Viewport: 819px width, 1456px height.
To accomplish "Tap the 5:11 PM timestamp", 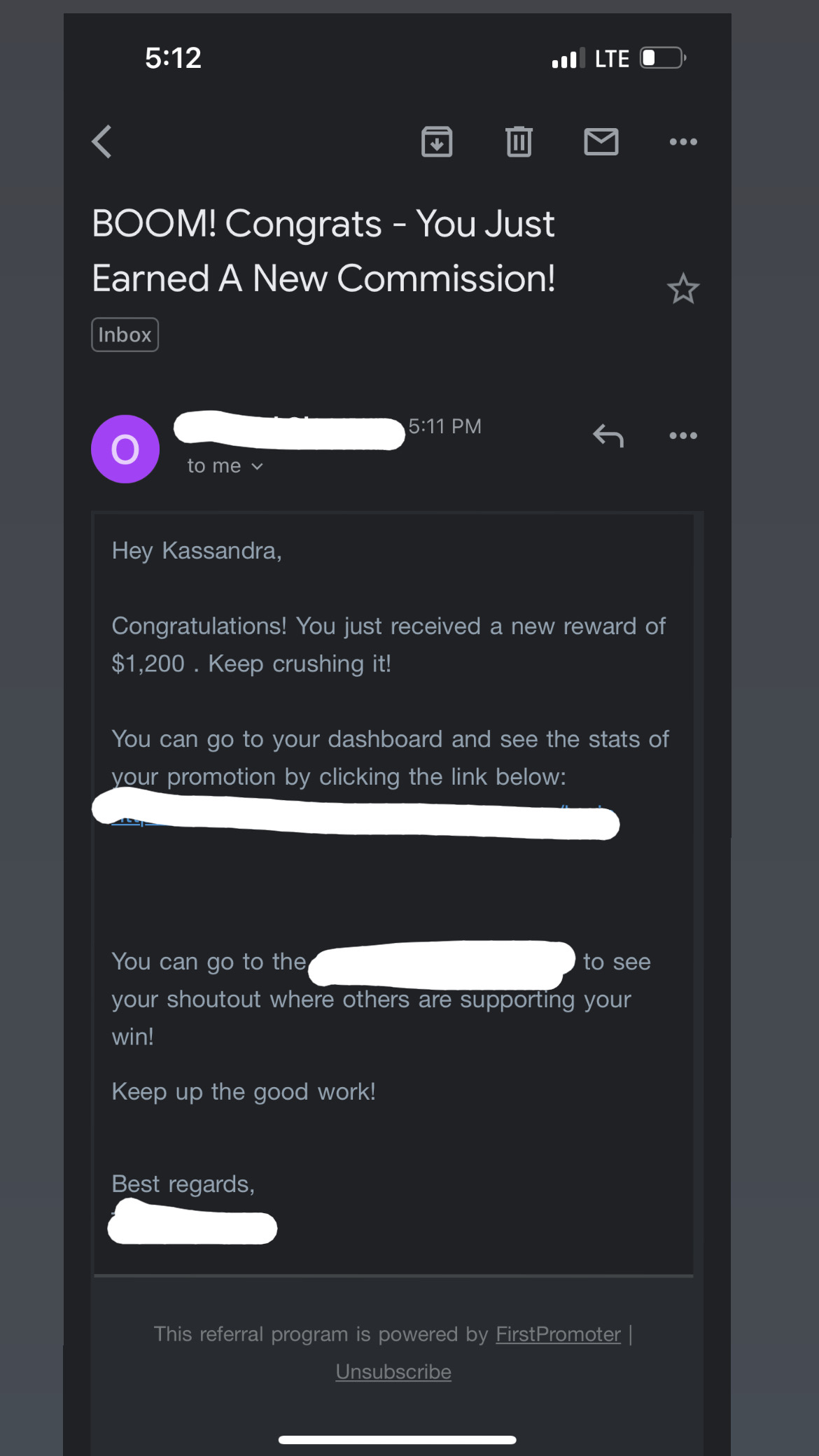I will click(445, 426).
